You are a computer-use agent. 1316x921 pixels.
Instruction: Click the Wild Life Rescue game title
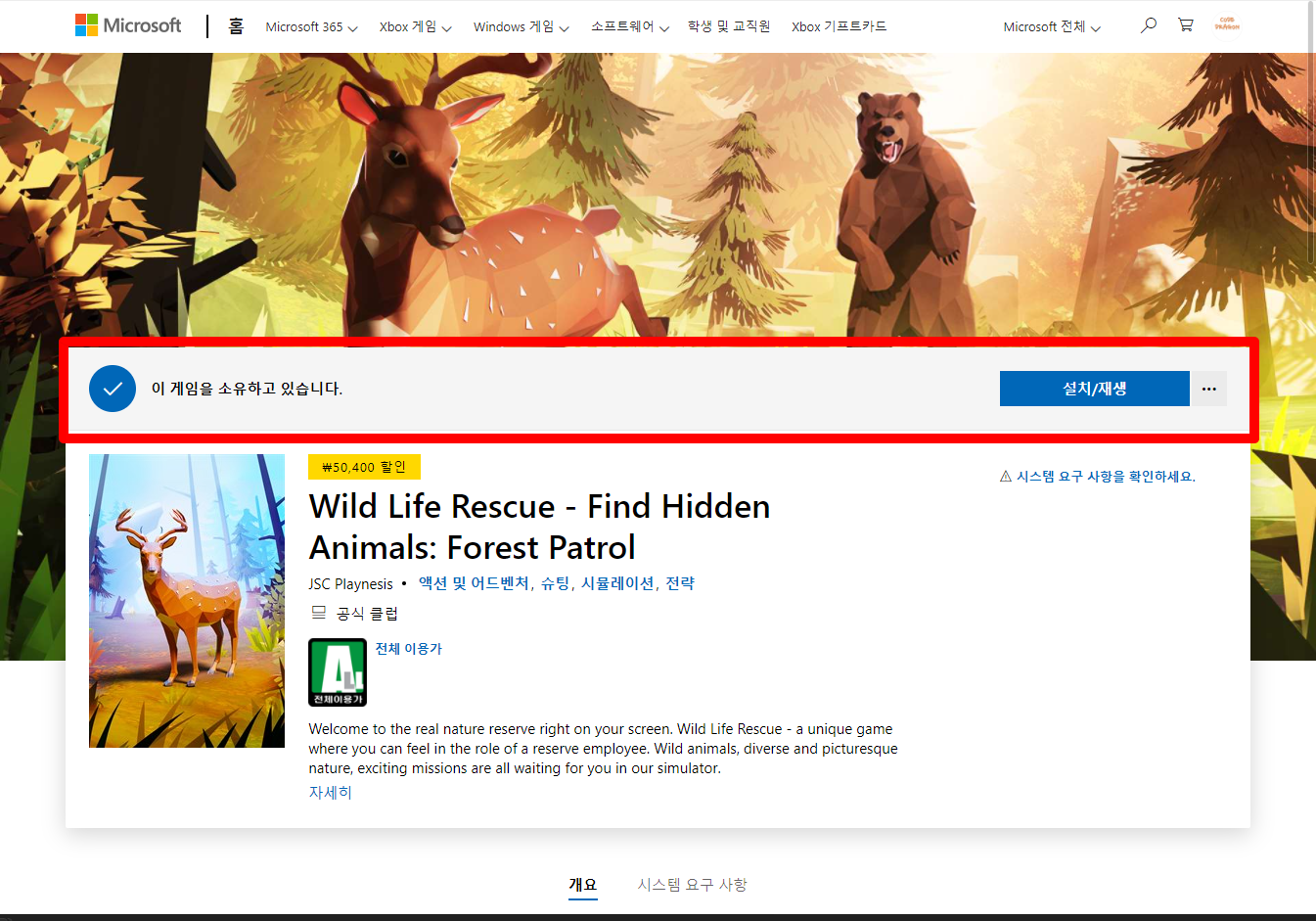pos(539,527)
